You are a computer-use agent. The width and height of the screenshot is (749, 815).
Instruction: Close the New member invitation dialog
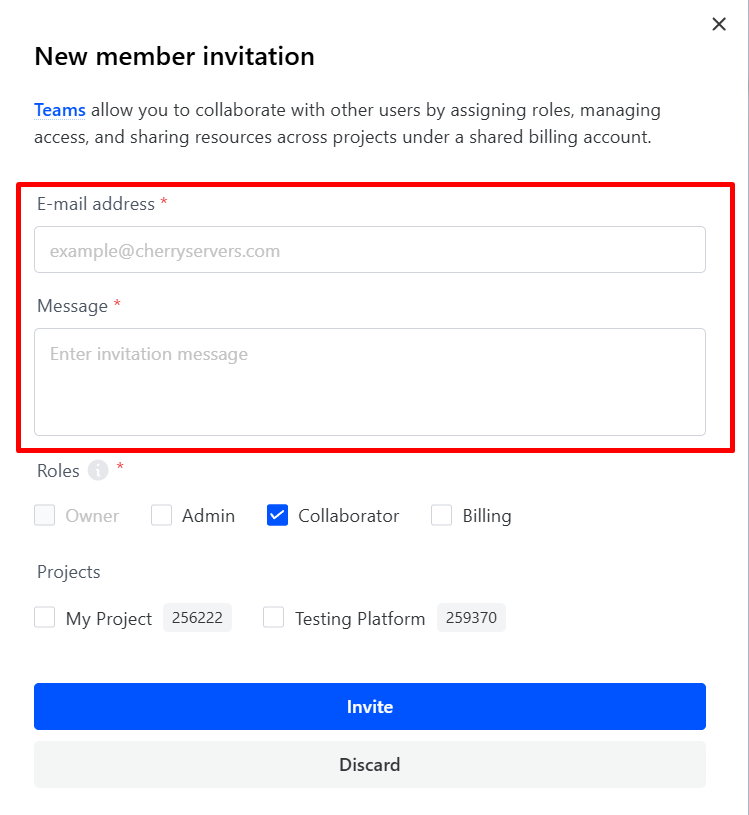[718, 25]
